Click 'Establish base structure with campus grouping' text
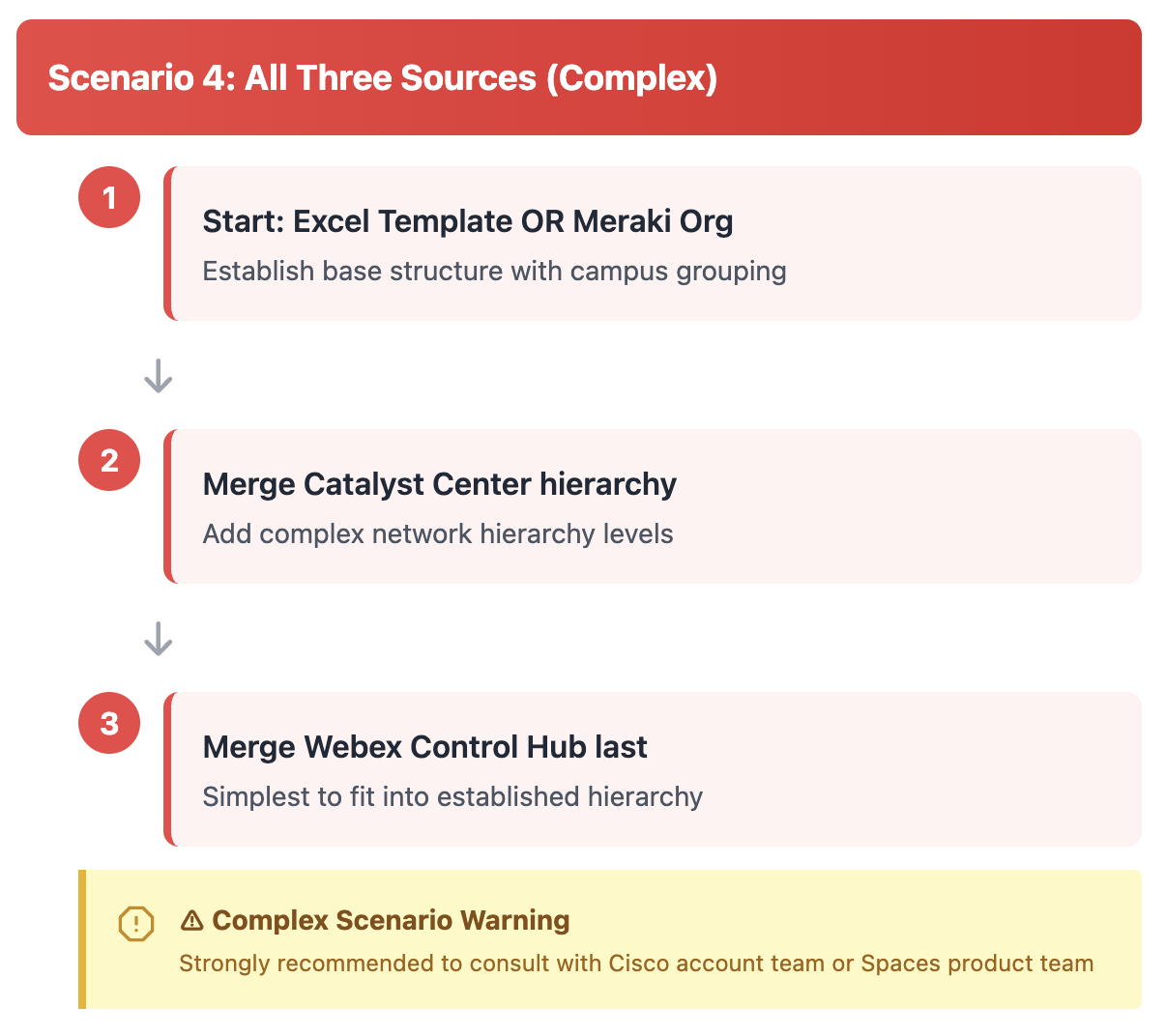1166x1036 pixels. [x=494, y=272]
